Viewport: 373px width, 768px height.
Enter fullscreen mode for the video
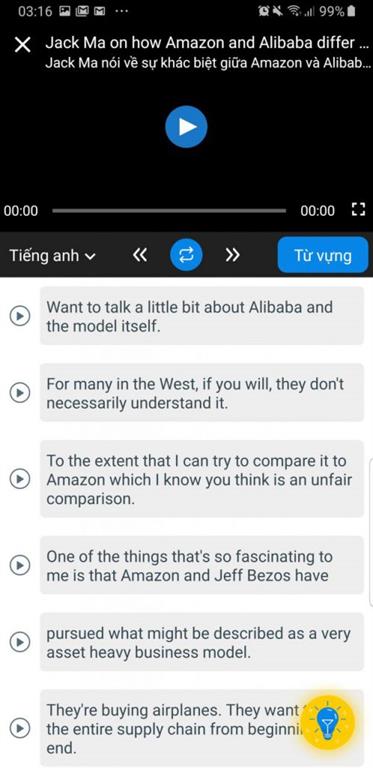coord(359,210)
